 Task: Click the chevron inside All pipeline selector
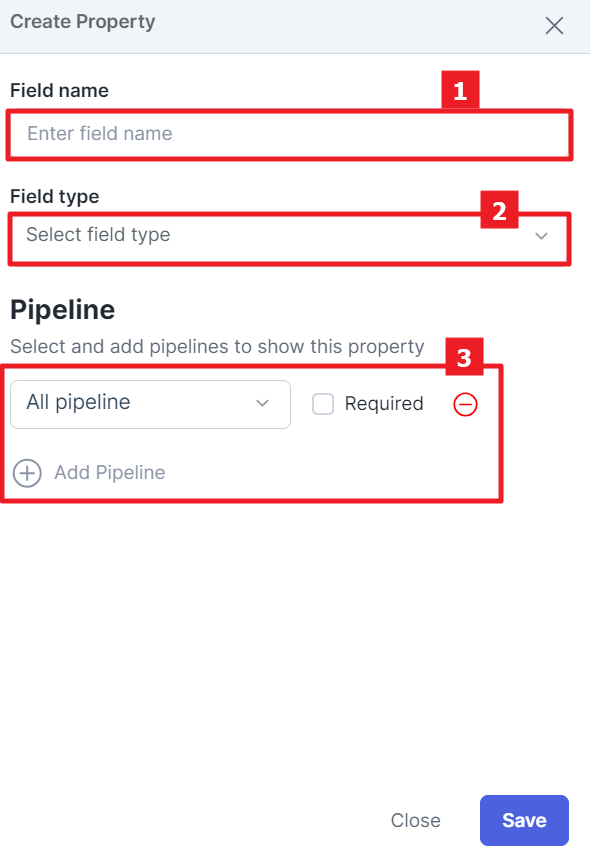pyautogui.click(x=263, y=403)
